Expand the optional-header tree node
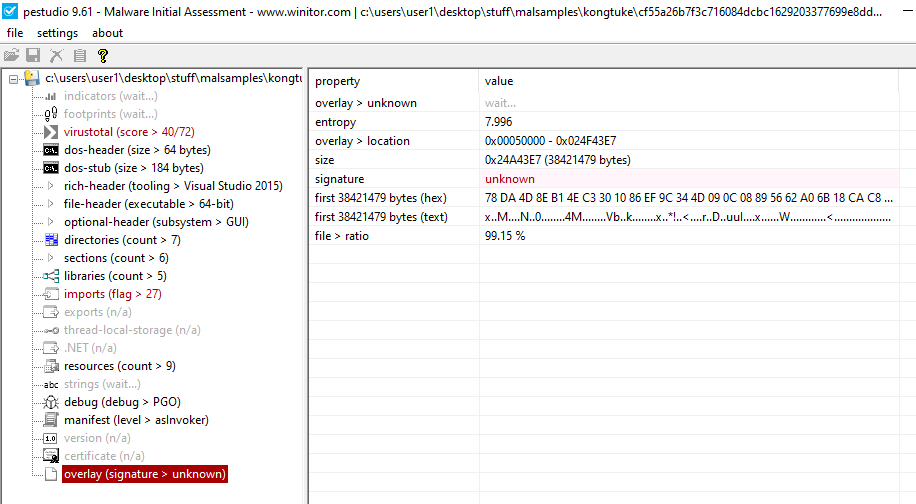This screenshot has width=916, height=504. (51, 222)
